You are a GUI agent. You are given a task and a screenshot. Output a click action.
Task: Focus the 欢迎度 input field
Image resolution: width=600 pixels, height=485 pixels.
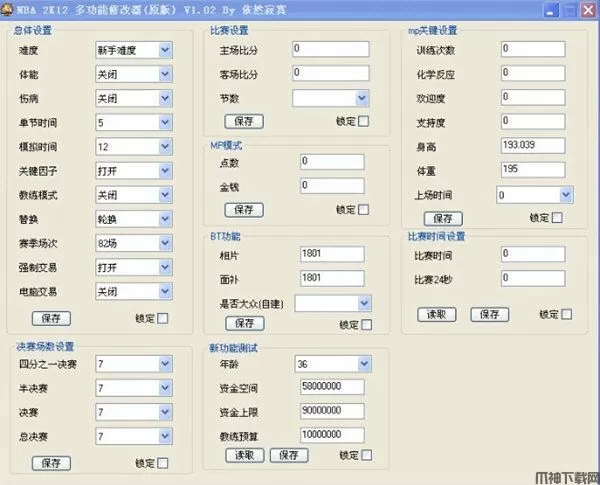coord(533,98)
